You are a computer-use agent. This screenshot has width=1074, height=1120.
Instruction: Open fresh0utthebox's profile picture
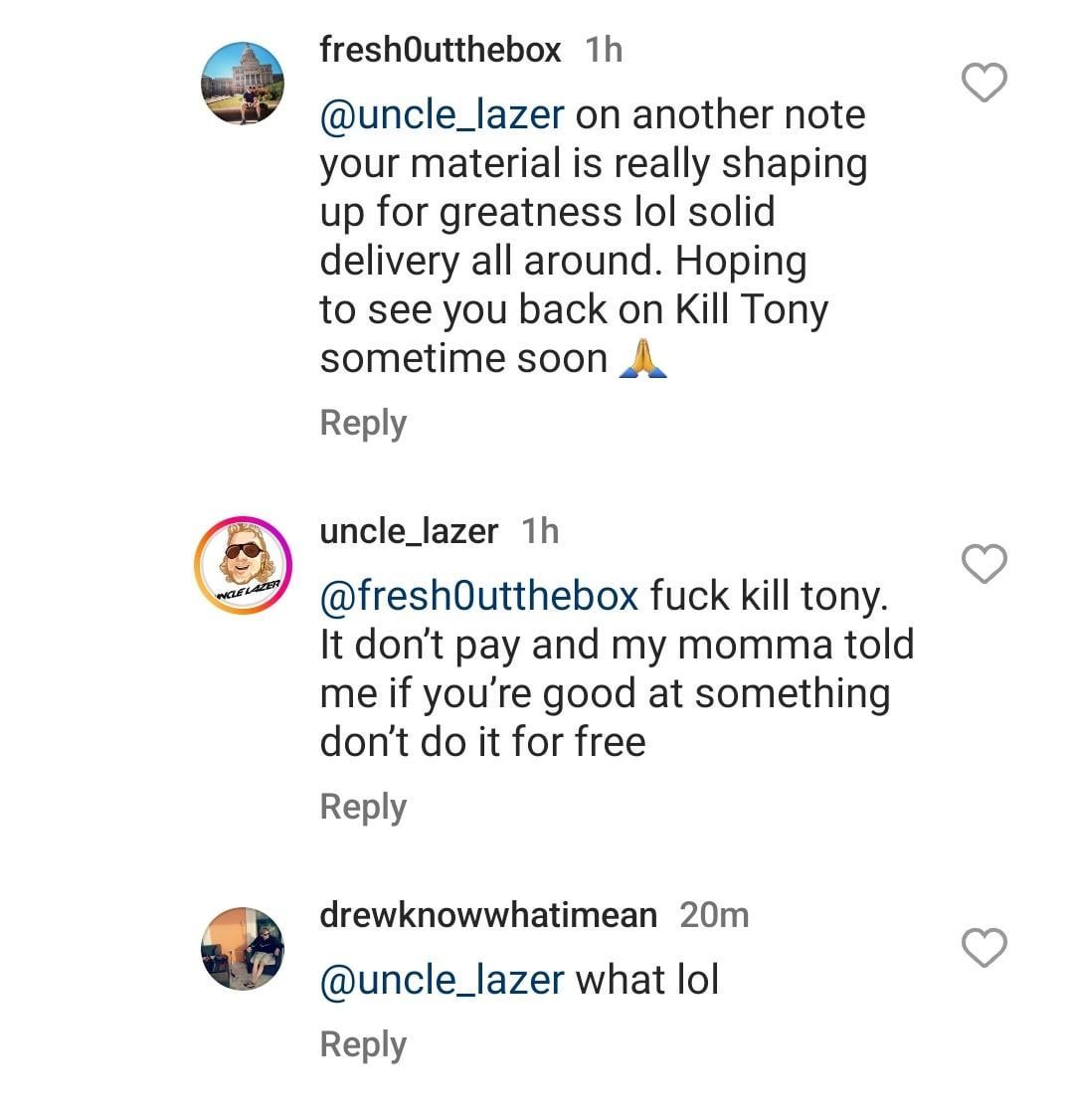point(243,84)
